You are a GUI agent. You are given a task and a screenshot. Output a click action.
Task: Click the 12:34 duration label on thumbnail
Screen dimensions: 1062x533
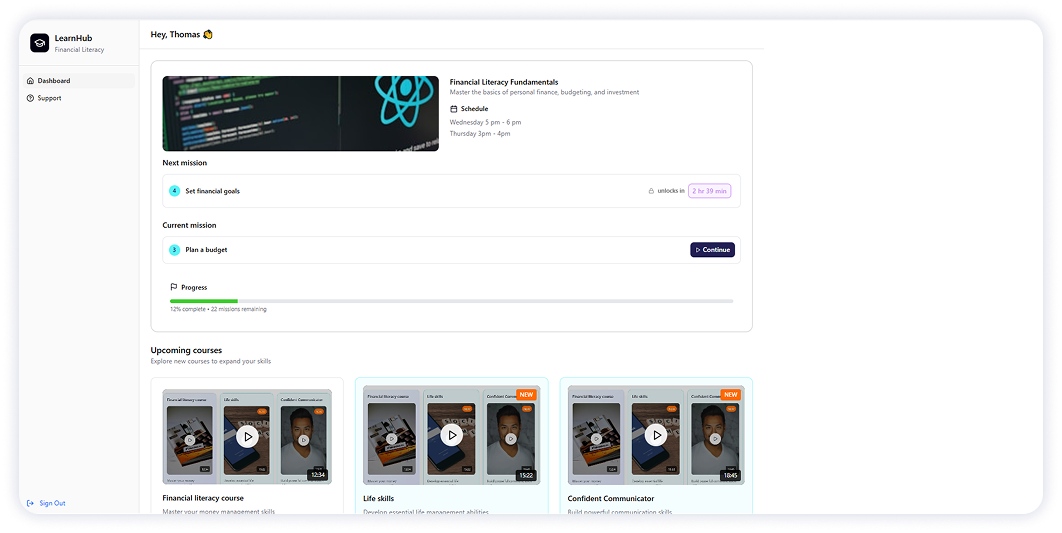coord(317,475)
